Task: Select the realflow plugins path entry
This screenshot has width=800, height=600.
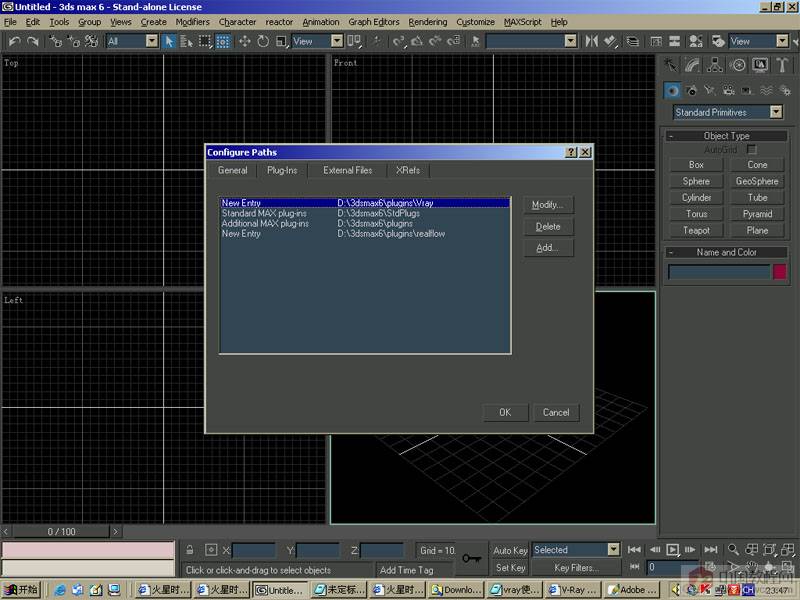Action: point(365,234)
